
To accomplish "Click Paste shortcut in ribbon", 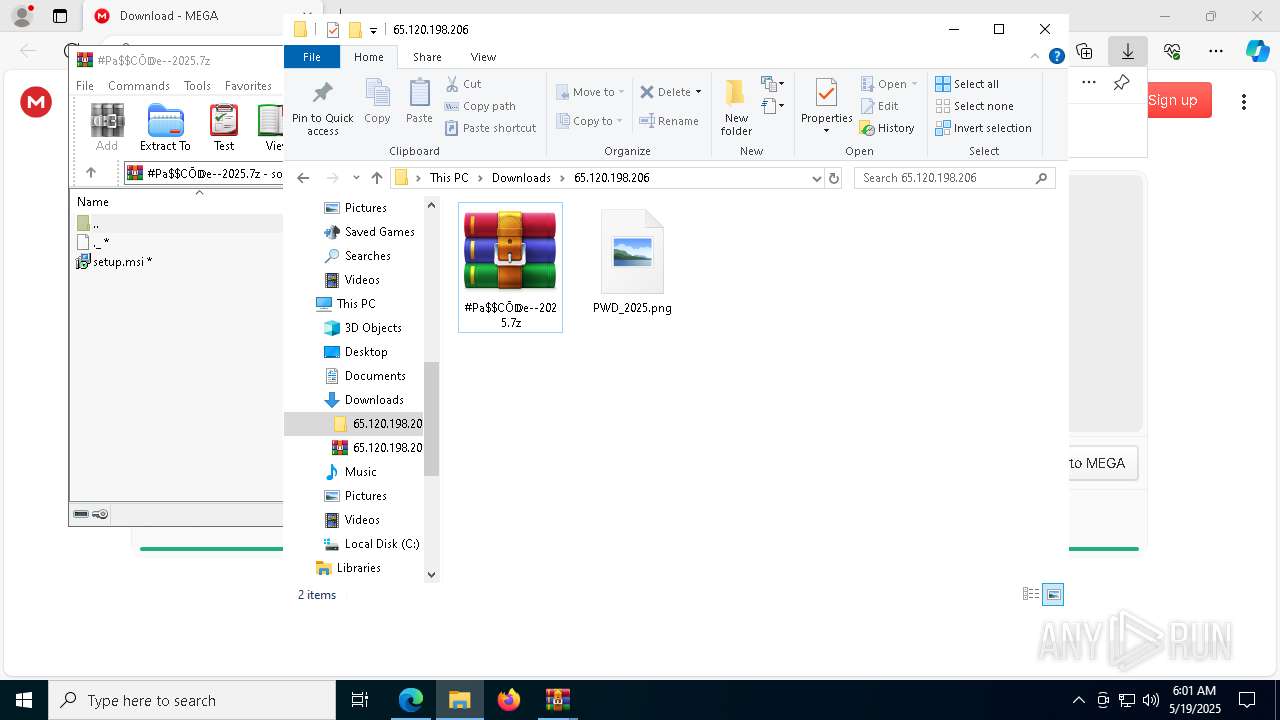I will pyautogui.click(x=490, y=128).
